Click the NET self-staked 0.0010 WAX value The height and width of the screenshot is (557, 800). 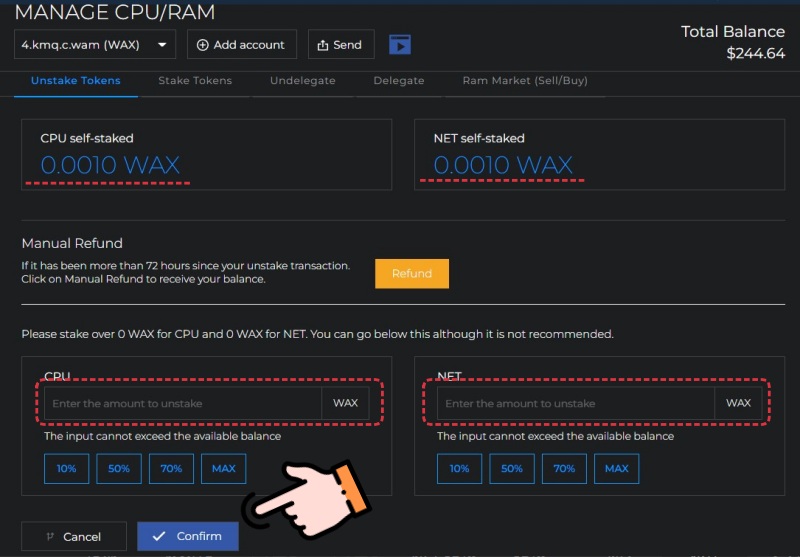click(x=503, y=165)
